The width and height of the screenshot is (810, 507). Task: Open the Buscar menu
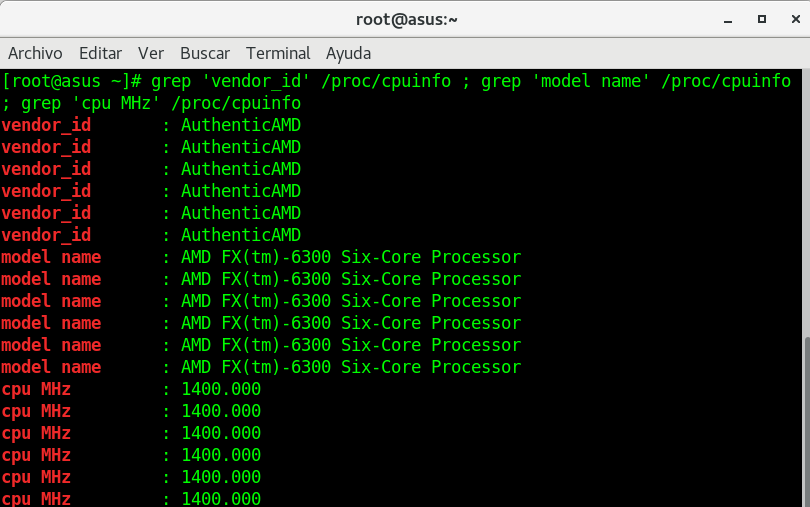[x=205, y=53]
